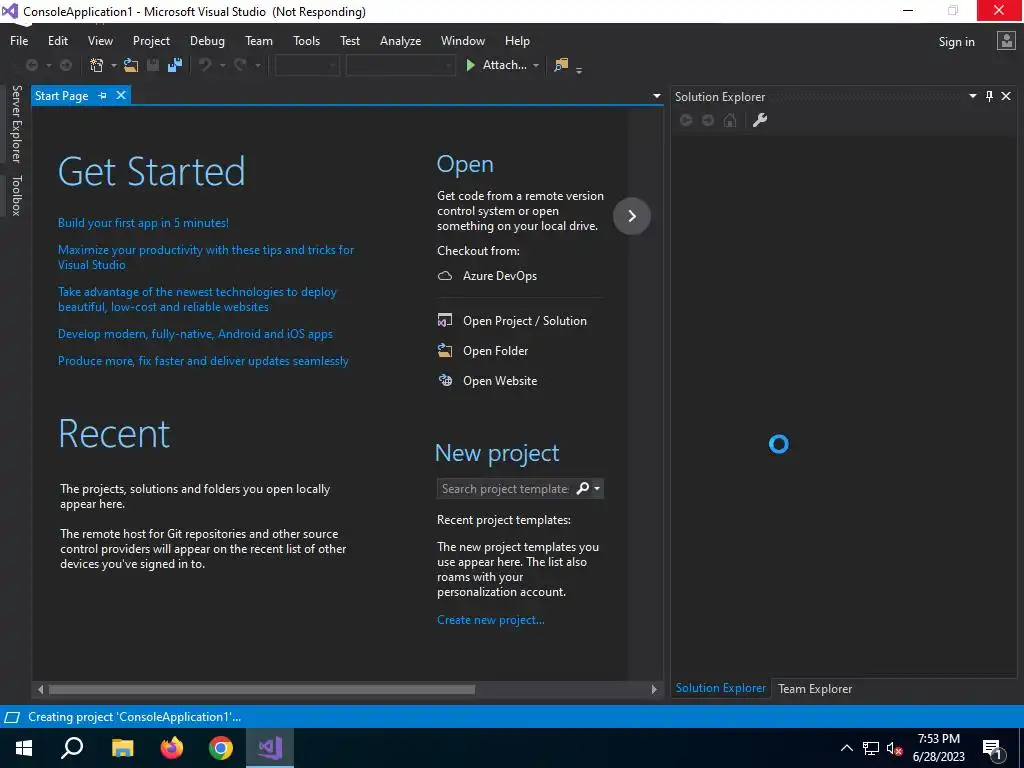Screen dimensions: 1024x768
Task: Toggle auto-hide pin on Solution Explorer
Action: point(989,96)
